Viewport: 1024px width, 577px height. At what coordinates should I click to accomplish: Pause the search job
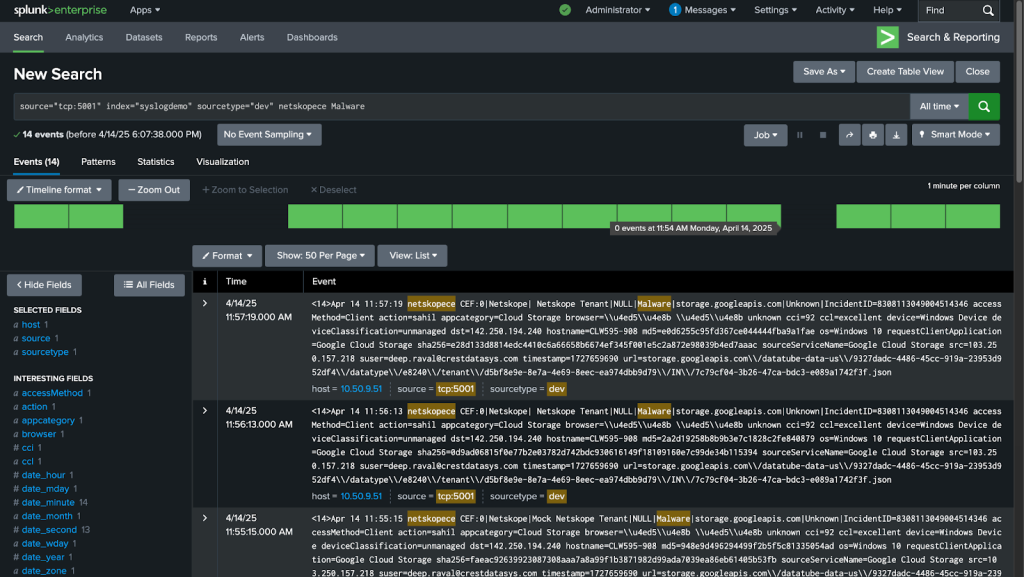[799, 135]
